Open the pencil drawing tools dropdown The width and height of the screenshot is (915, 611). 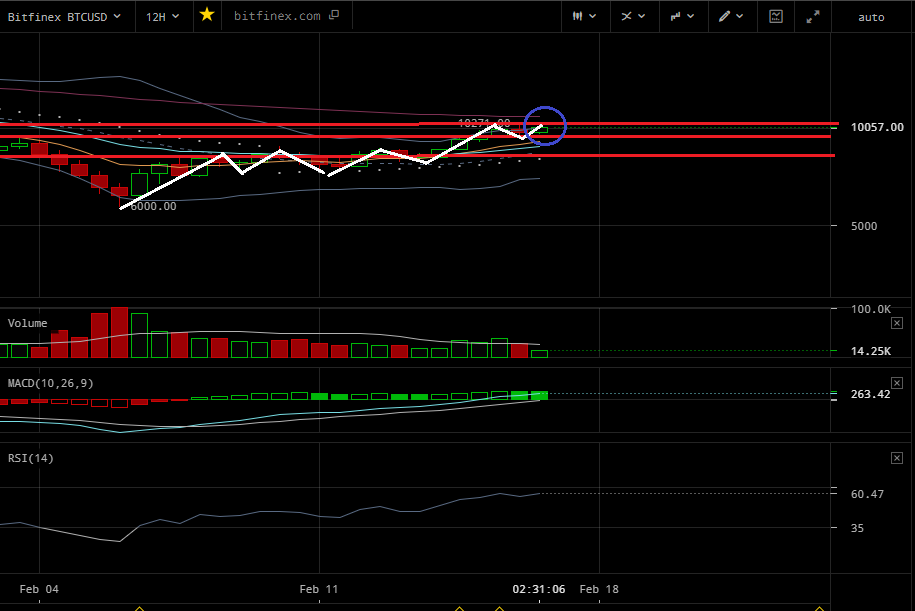(731, 16)
